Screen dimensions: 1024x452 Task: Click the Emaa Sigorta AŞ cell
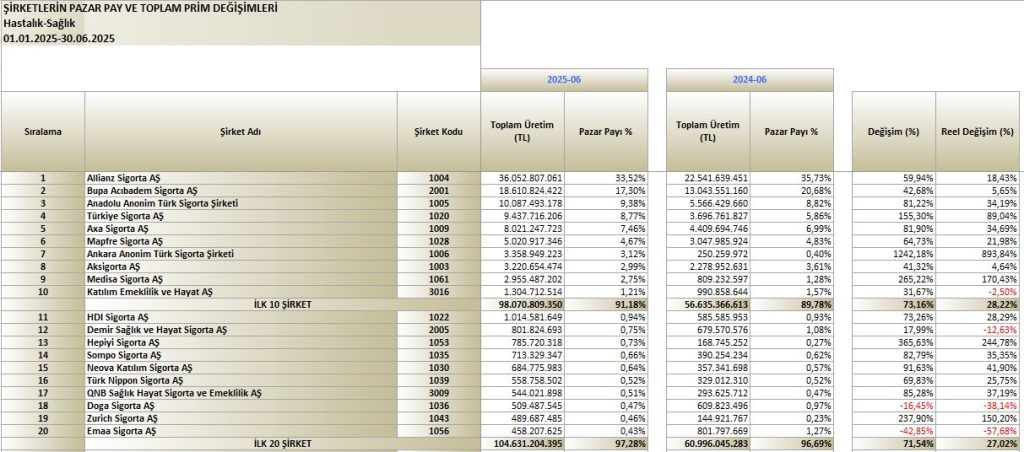[x=241, y=431]
